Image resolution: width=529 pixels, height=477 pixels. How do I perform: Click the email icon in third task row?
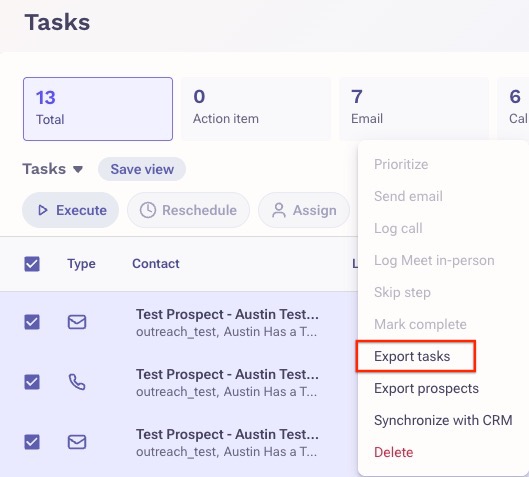pos(77,442)
